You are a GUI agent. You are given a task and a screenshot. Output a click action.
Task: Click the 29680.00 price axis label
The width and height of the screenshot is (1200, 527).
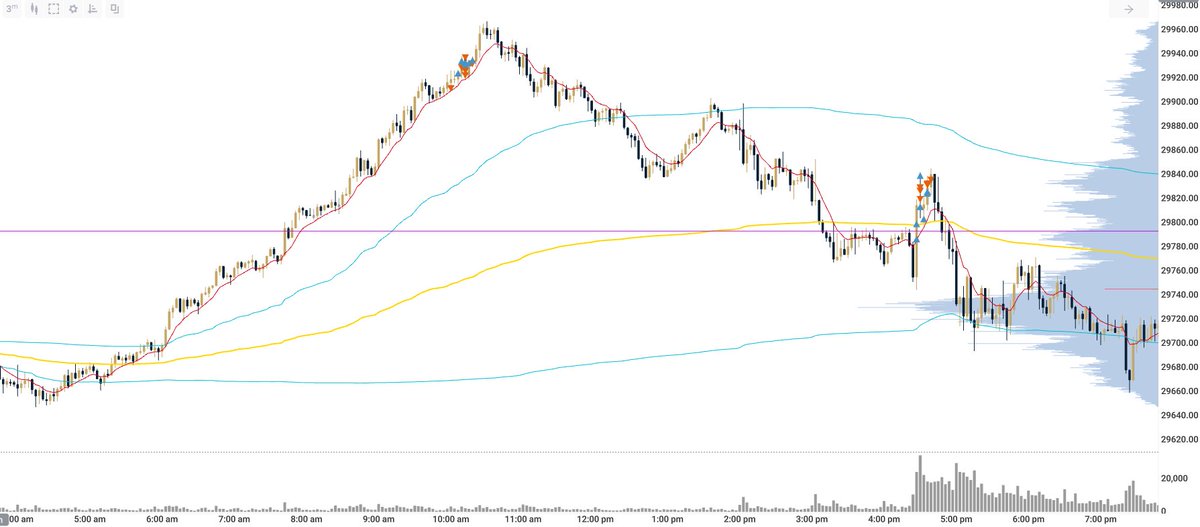pos(1178,367)
